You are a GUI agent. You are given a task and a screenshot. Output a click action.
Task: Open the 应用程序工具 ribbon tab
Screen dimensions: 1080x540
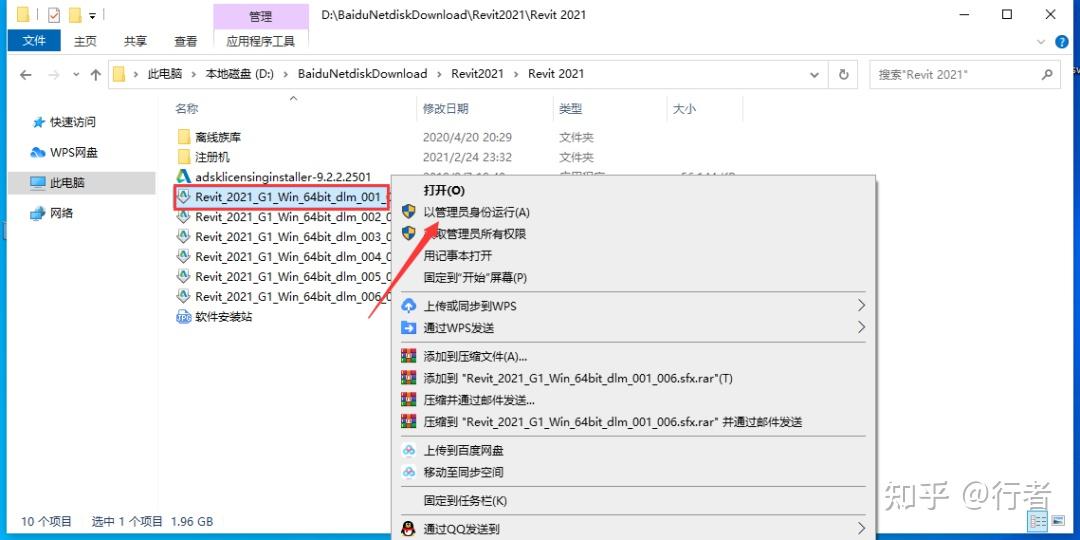coord(260,41)
